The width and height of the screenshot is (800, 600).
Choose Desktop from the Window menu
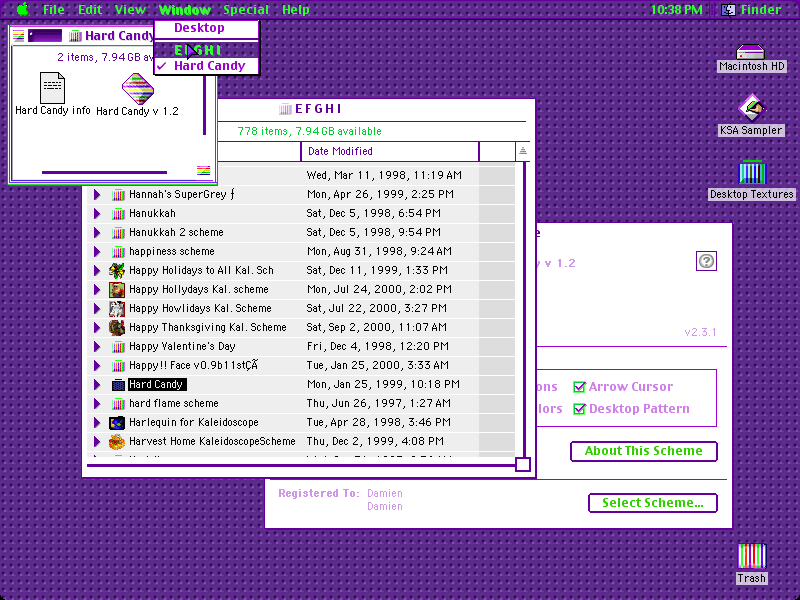tap(206, 28)
